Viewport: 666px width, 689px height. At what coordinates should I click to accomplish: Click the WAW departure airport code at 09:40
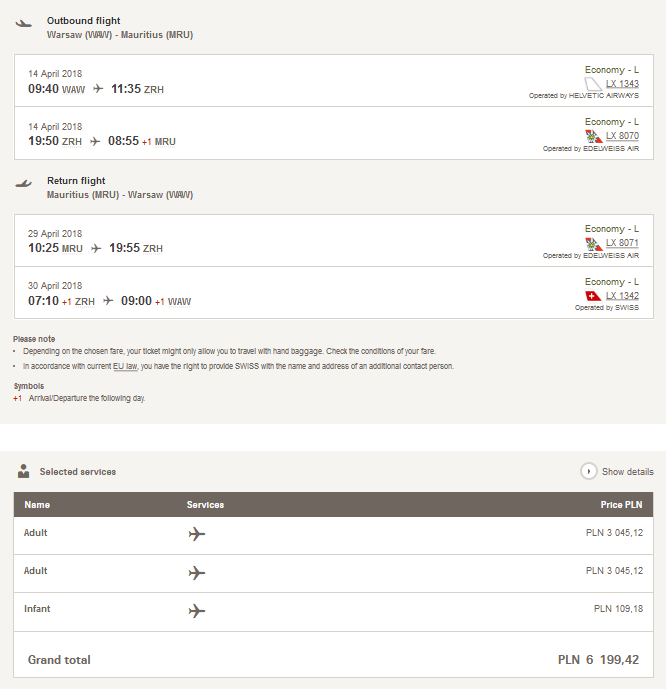point(73,90)
